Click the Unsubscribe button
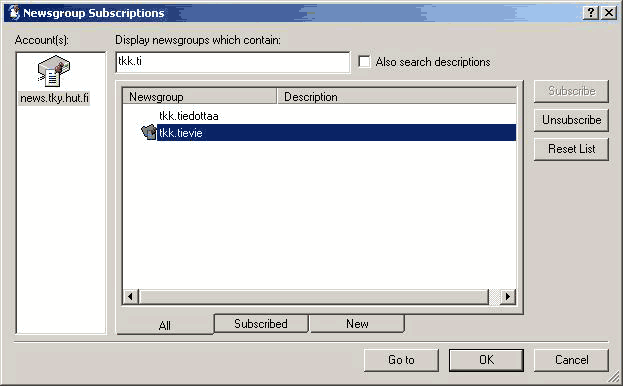 [571, 120]
